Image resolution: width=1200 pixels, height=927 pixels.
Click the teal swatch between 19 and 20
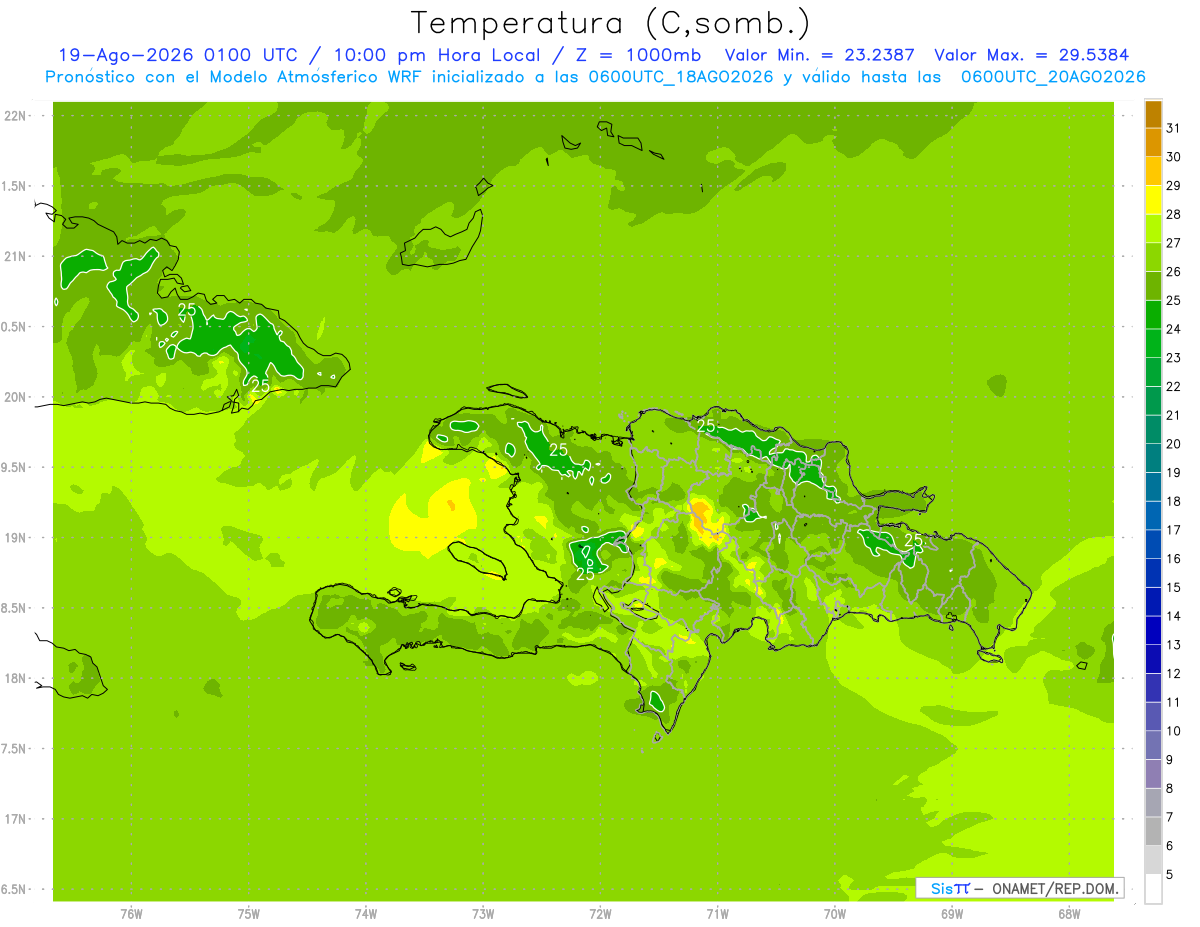tap(1153, 458)
